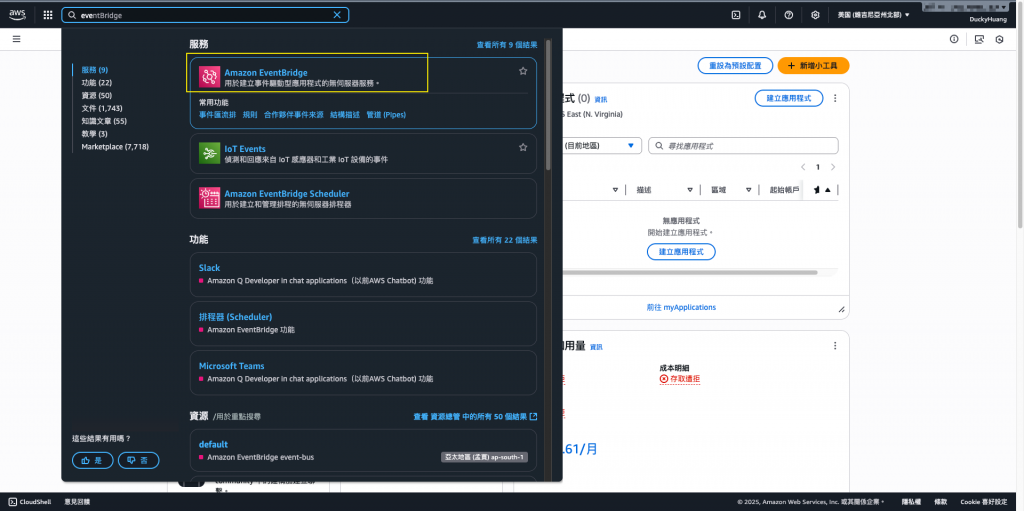The width and height of the screenshot is (1024, 511).
Task: Open the DuckyHuang account menu
Action: [x=987, y=20]
